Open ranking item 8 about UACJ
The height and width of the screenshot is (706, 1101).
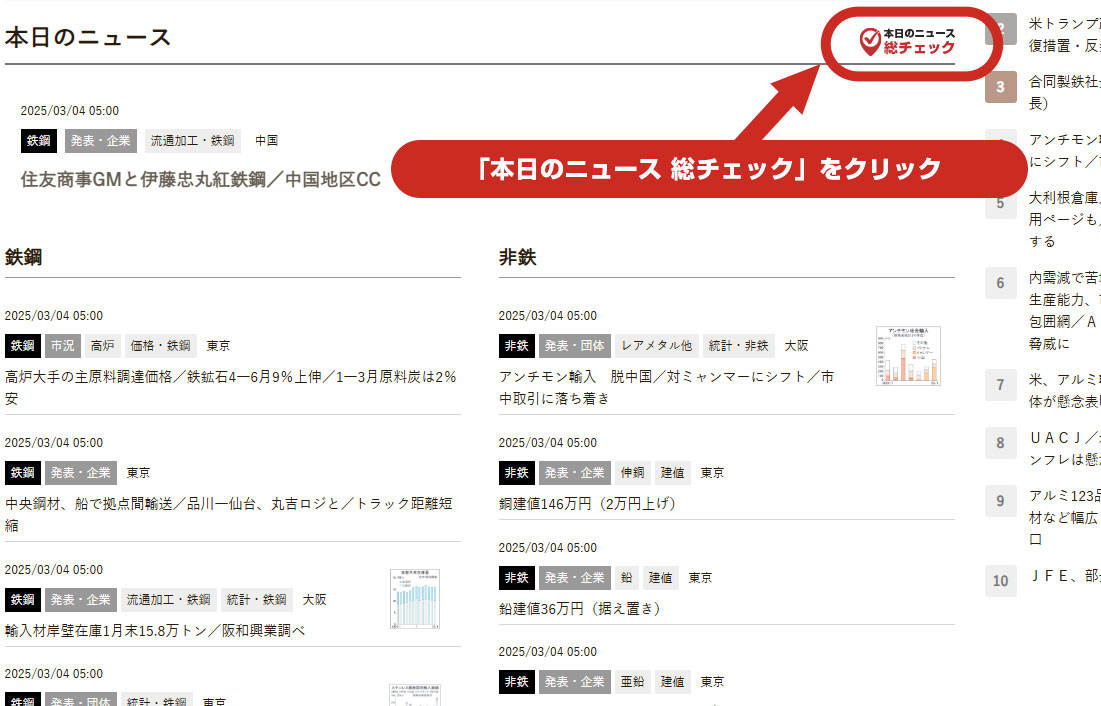1060,449
